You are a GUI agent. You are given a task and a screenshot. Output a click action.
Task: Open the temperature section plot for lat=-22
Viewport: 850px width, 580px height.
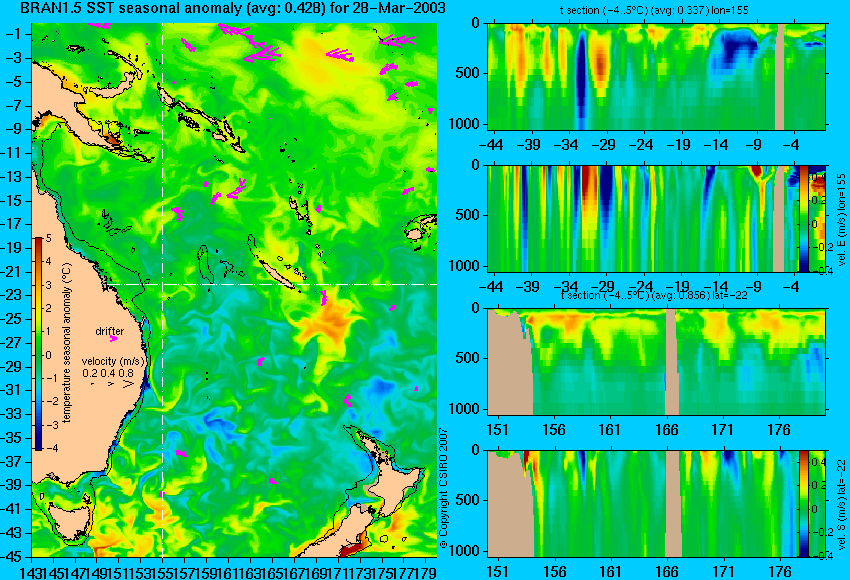pyautogui.click(x=657, y=362)
